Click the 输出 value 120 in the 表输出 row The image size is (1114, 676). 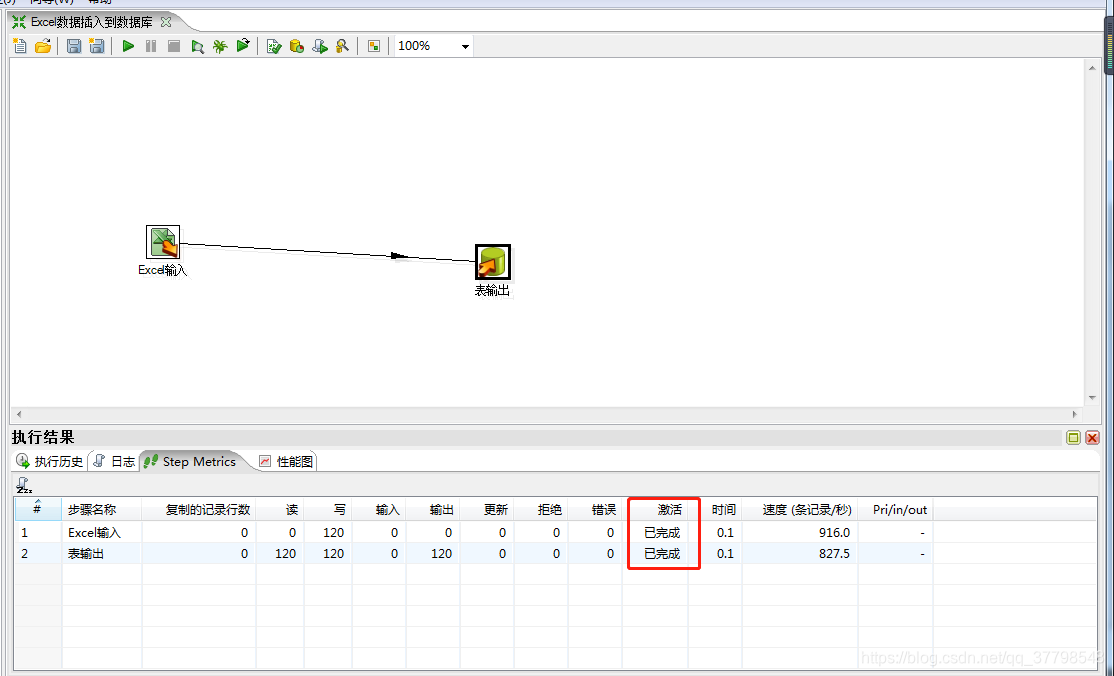(x=441, y=554)
